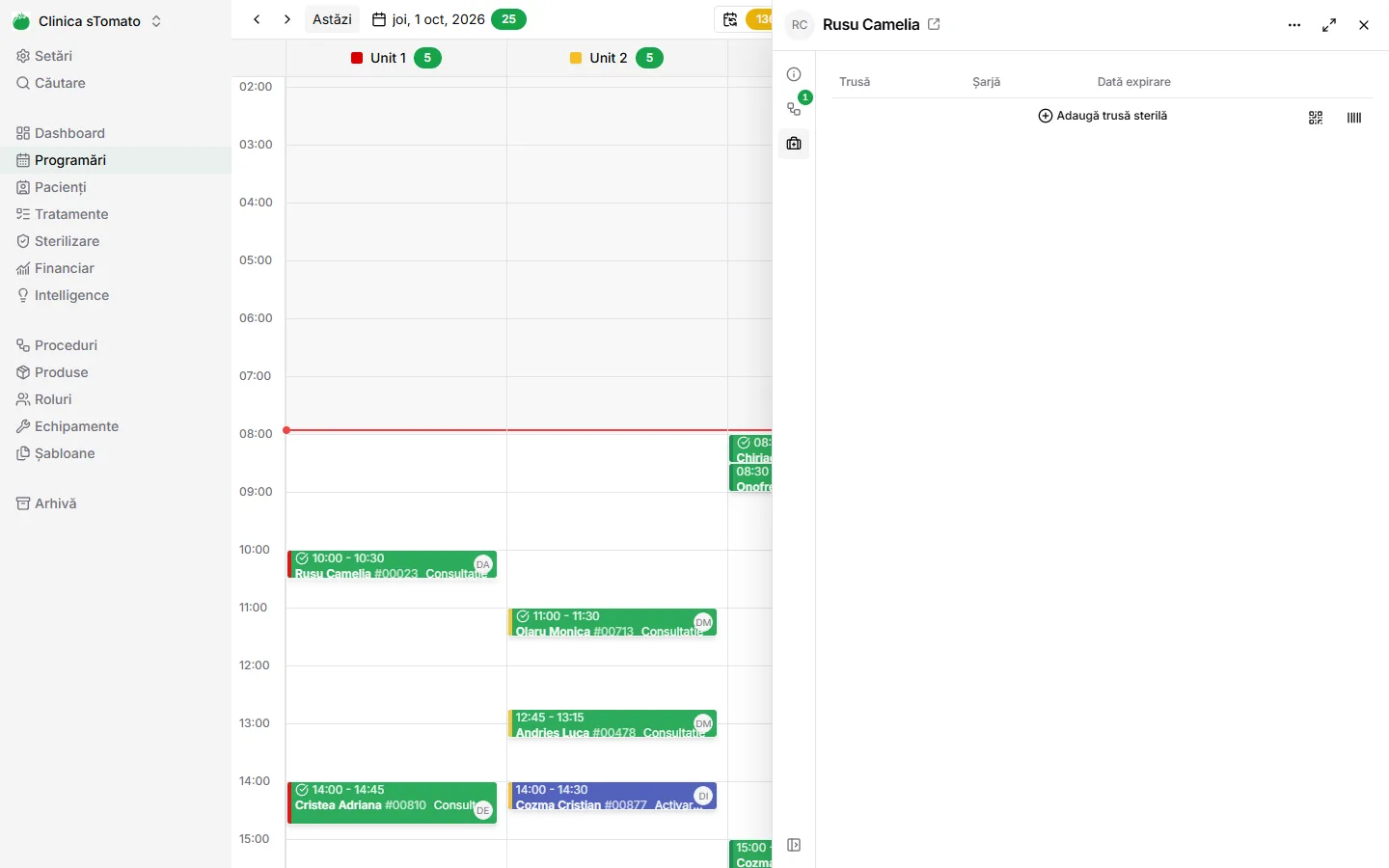Go to the next day

pos(287,19)
